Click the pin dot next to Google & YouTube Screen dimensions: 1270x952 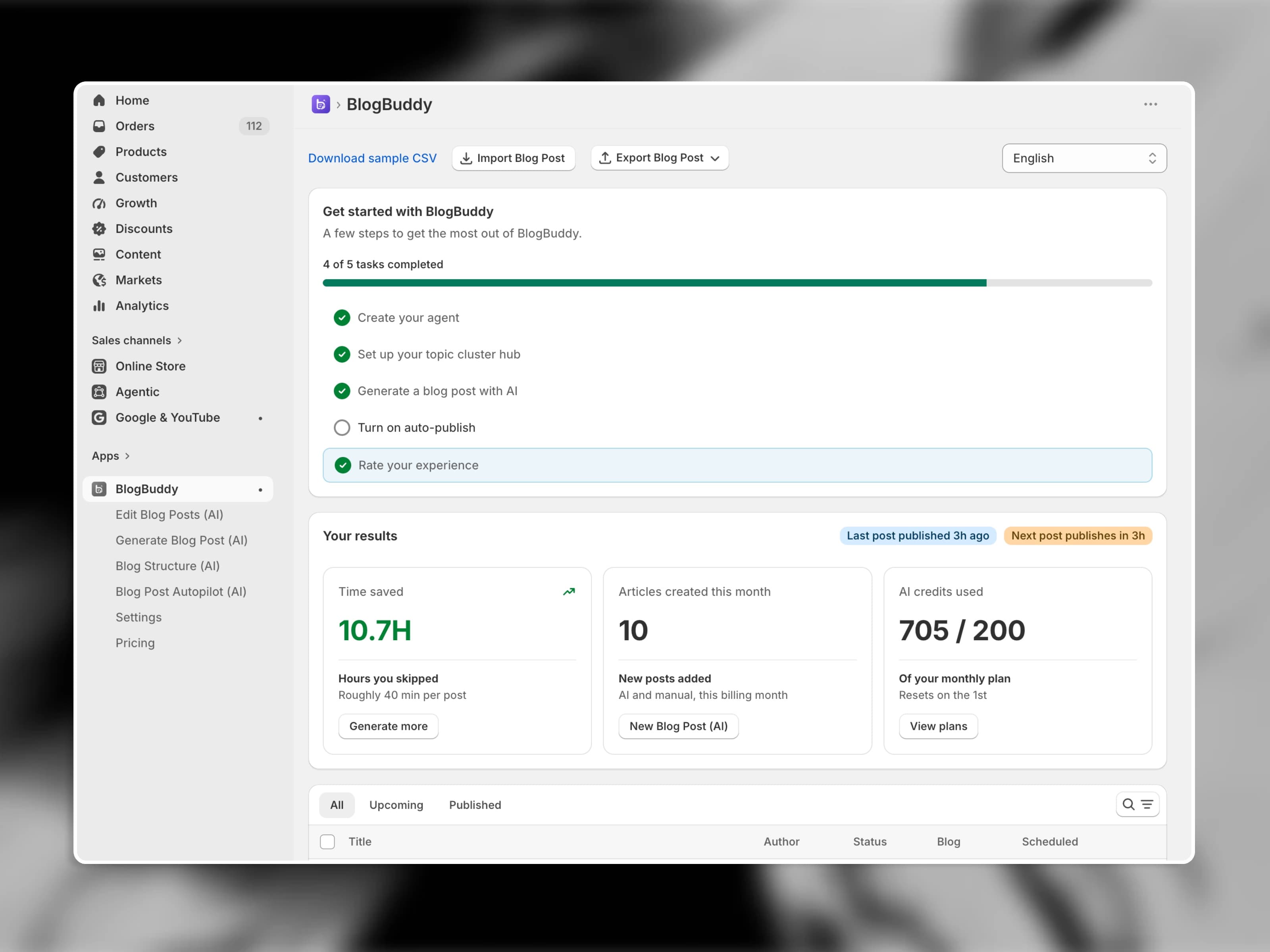[261, 418]
